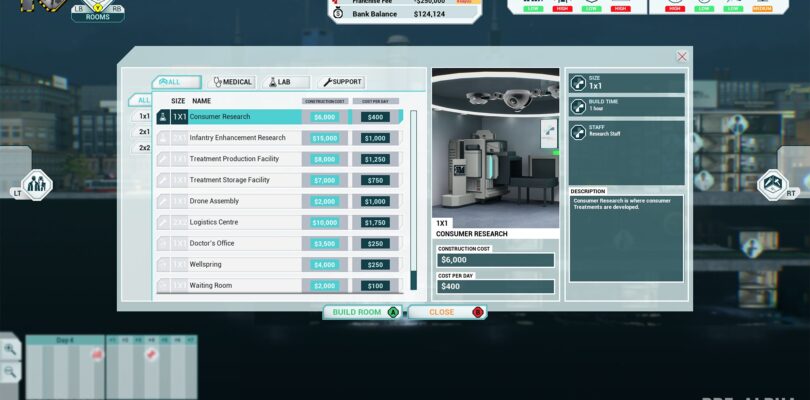
Task: Click the wrench icon of Logistics Centre
Action: [163, 222]
